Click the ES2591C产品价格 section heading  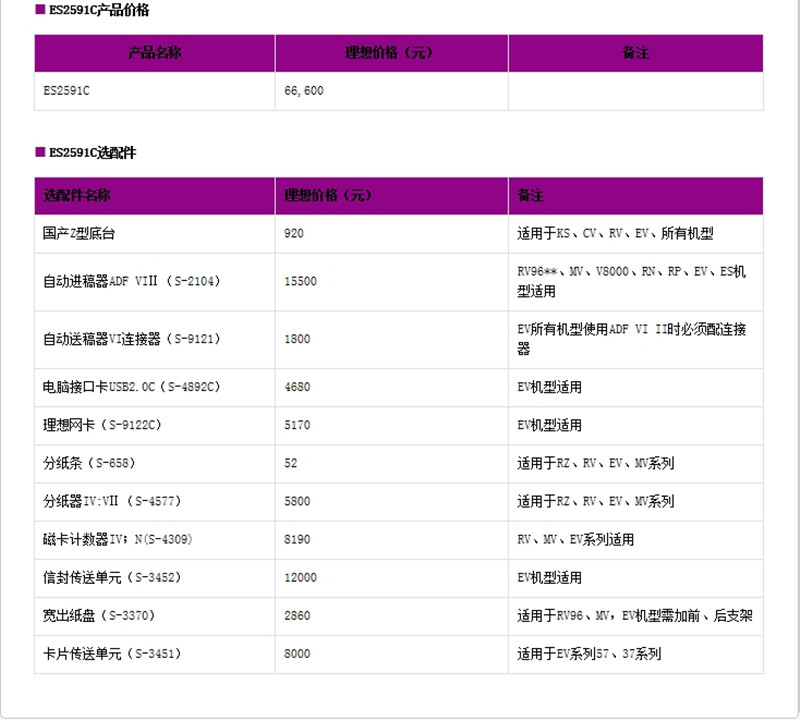point(98,10)
